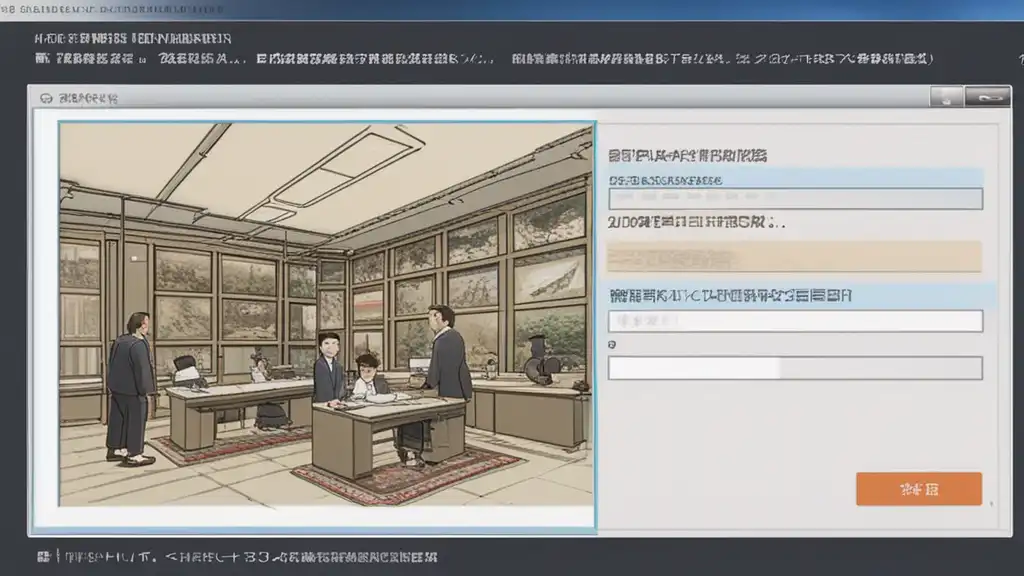The width and height of the screenshot is (1024, 576).
Task: Click the small icon in the bottom status line
Action: 44,556
